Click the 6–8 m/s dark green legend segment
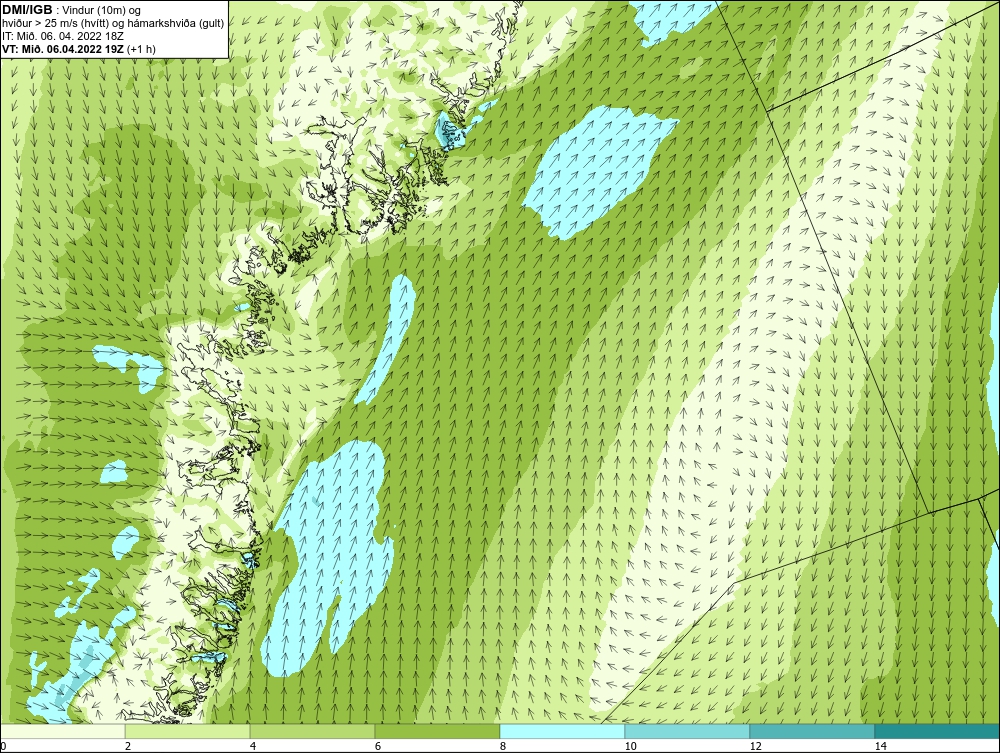Image resolution: width=1000 pixels, height=753 pixels. (x=438, y=731)
